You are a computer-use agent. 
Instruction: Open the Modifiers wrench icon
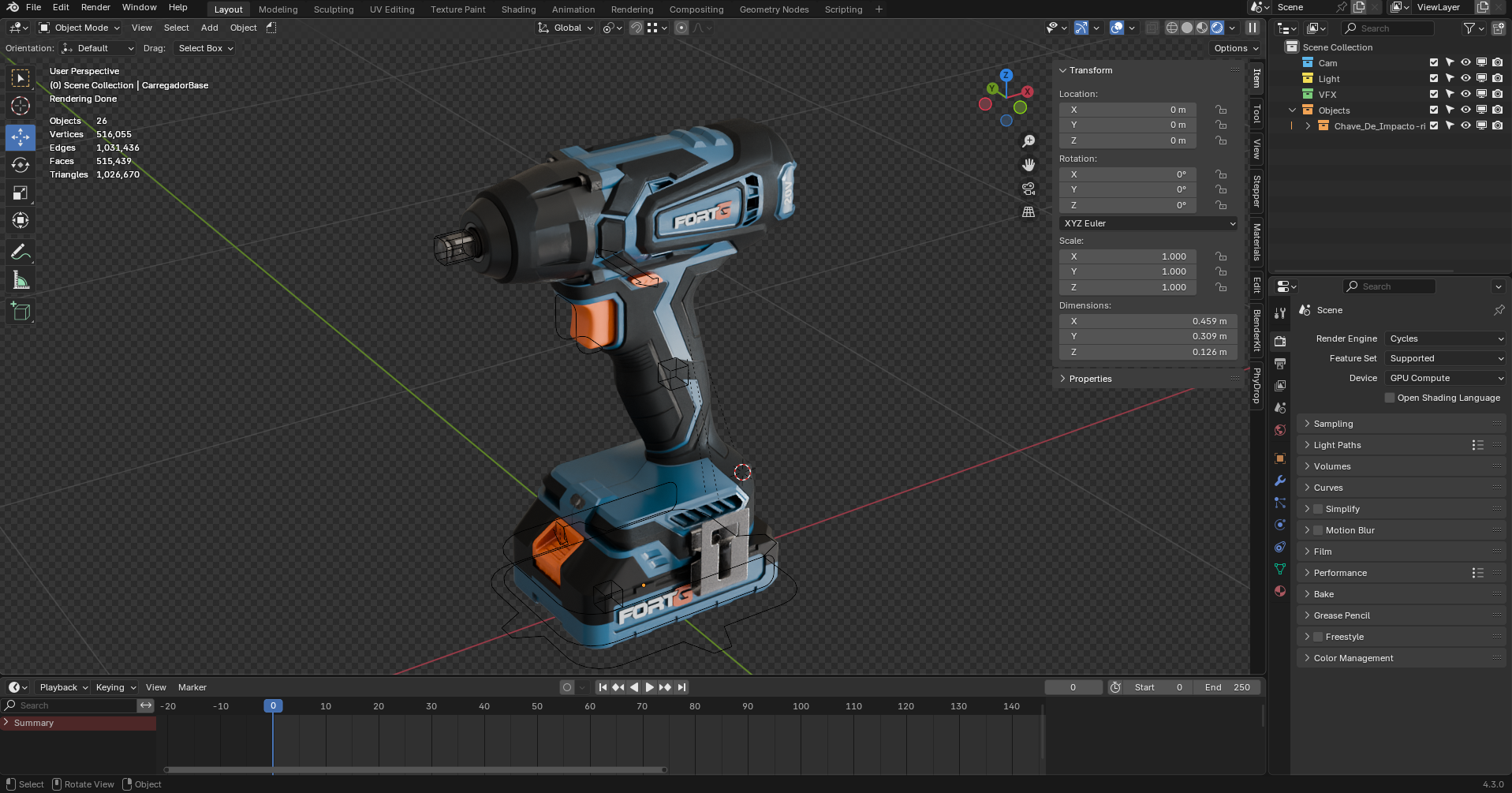[x=1280, y=481]
